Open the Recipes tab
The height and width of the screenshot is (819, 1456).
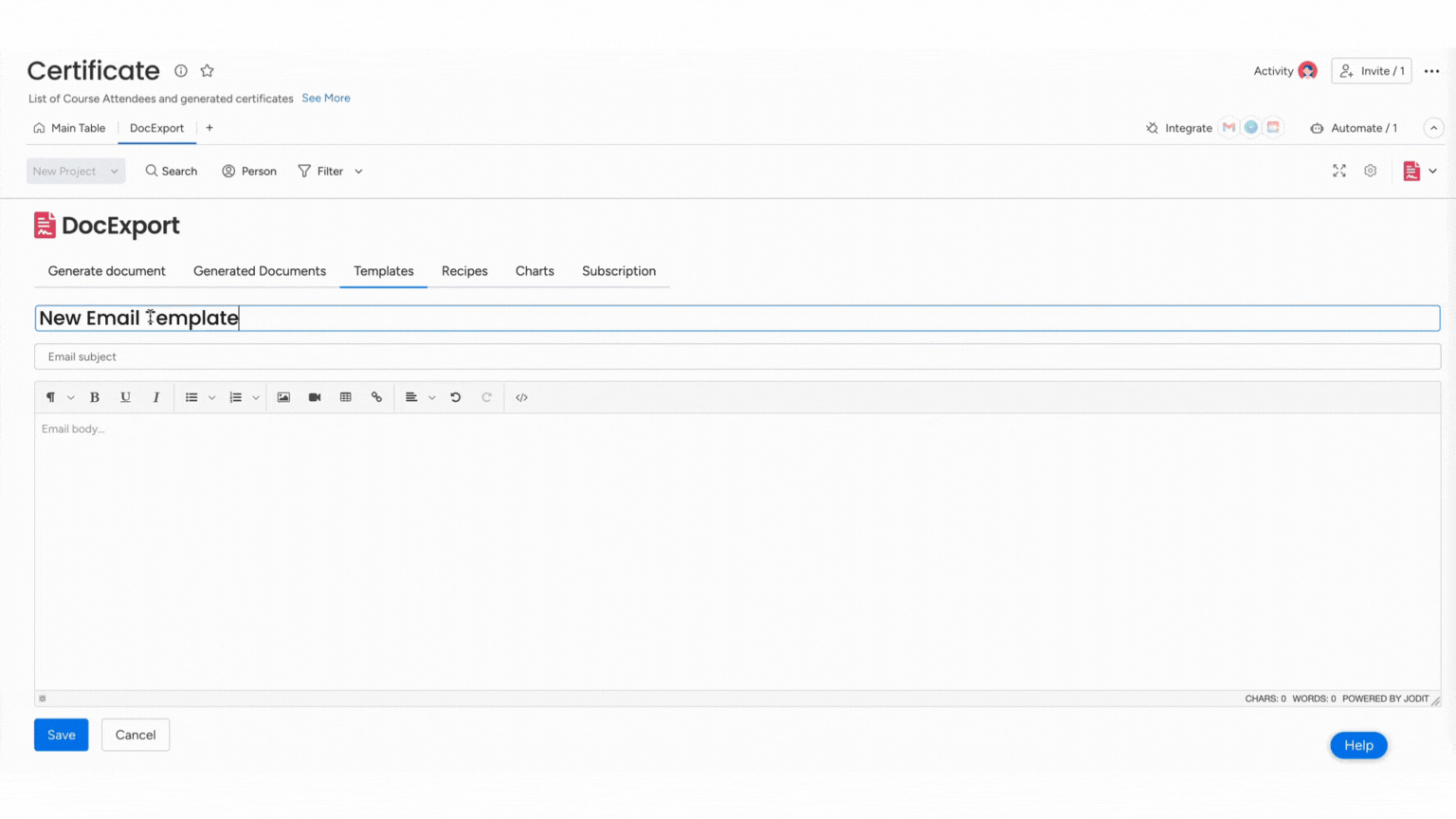464,271
